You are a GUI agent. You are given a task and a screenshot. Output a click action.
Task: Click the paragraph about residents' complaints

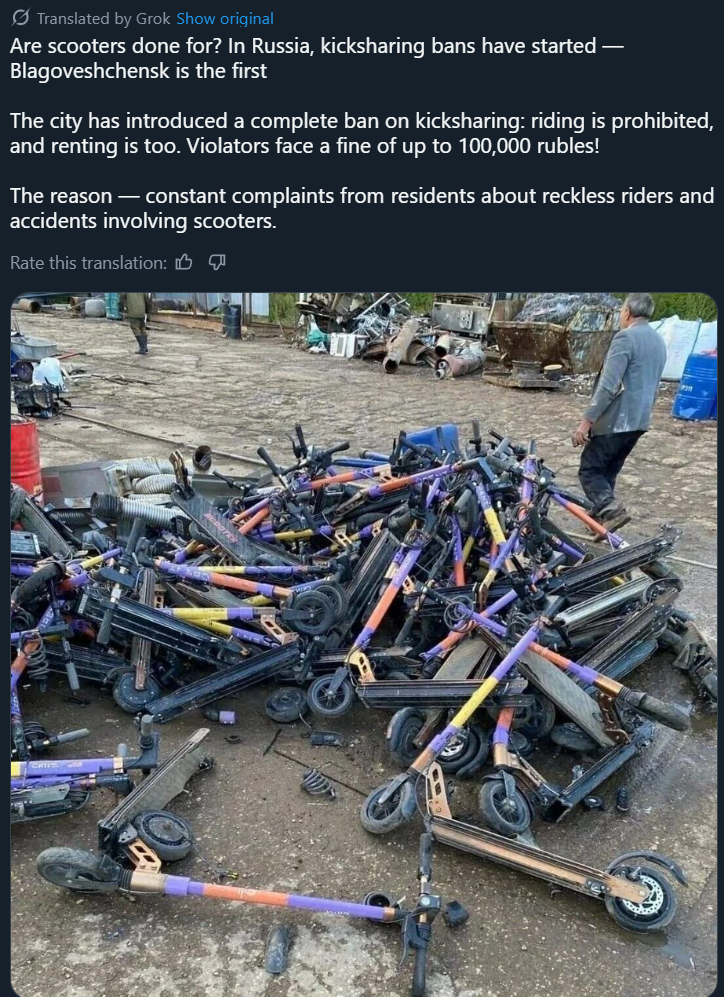[362, 209]
